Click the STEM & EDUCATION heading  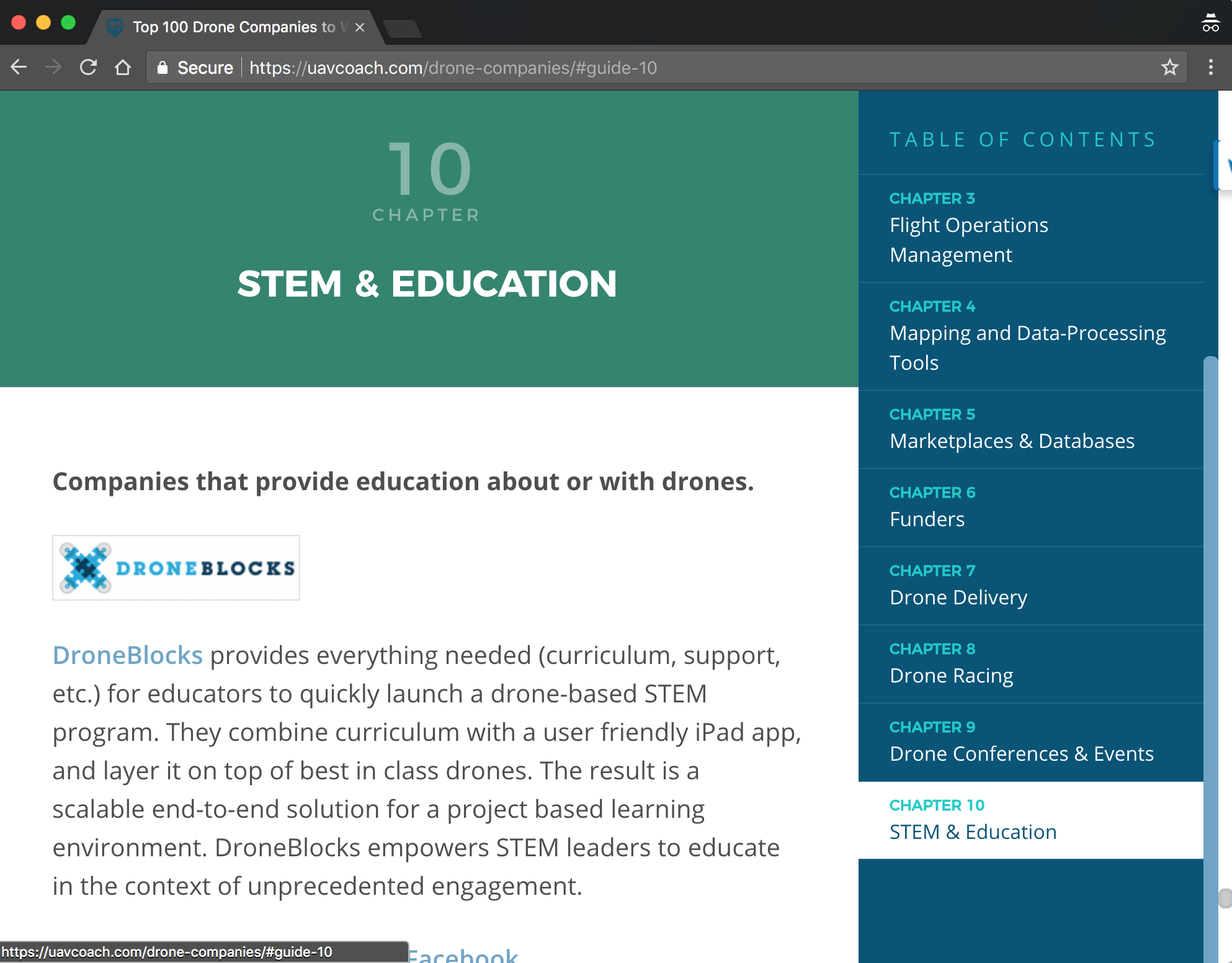[427, 284]
